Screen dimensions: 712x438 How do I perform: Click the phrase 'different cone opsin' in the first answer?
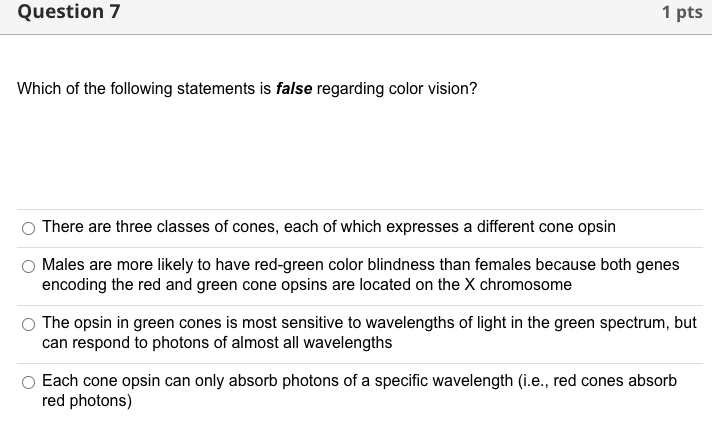tap(546, 226)
